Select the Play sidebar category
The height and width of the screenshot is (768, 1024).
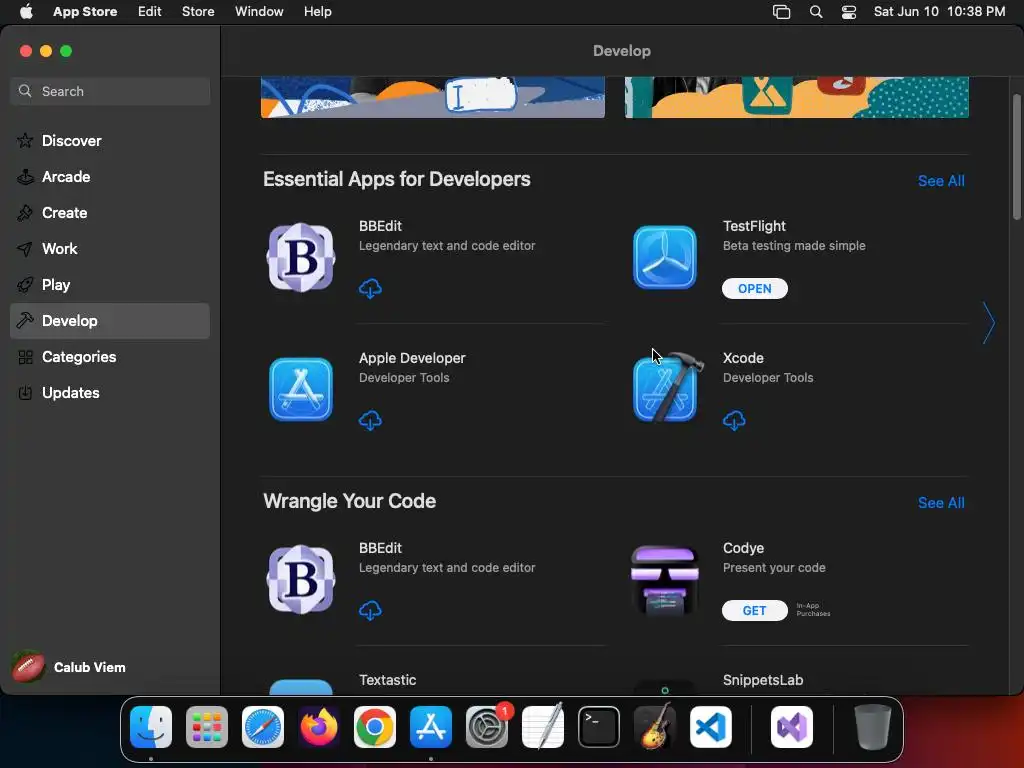[x=110, y=284]
